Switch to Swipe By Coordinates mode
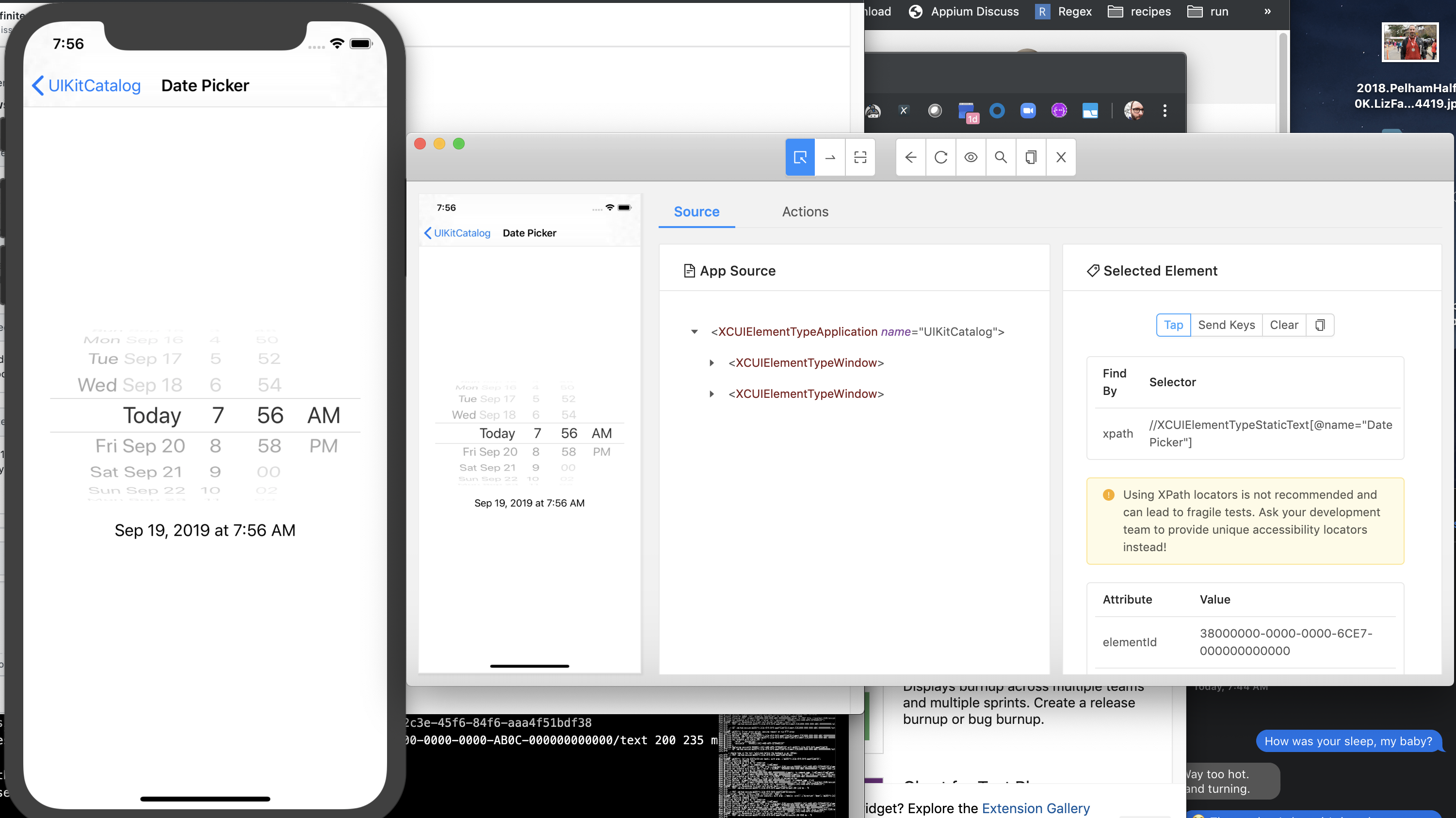1456x818 pixels. (830, 157)
